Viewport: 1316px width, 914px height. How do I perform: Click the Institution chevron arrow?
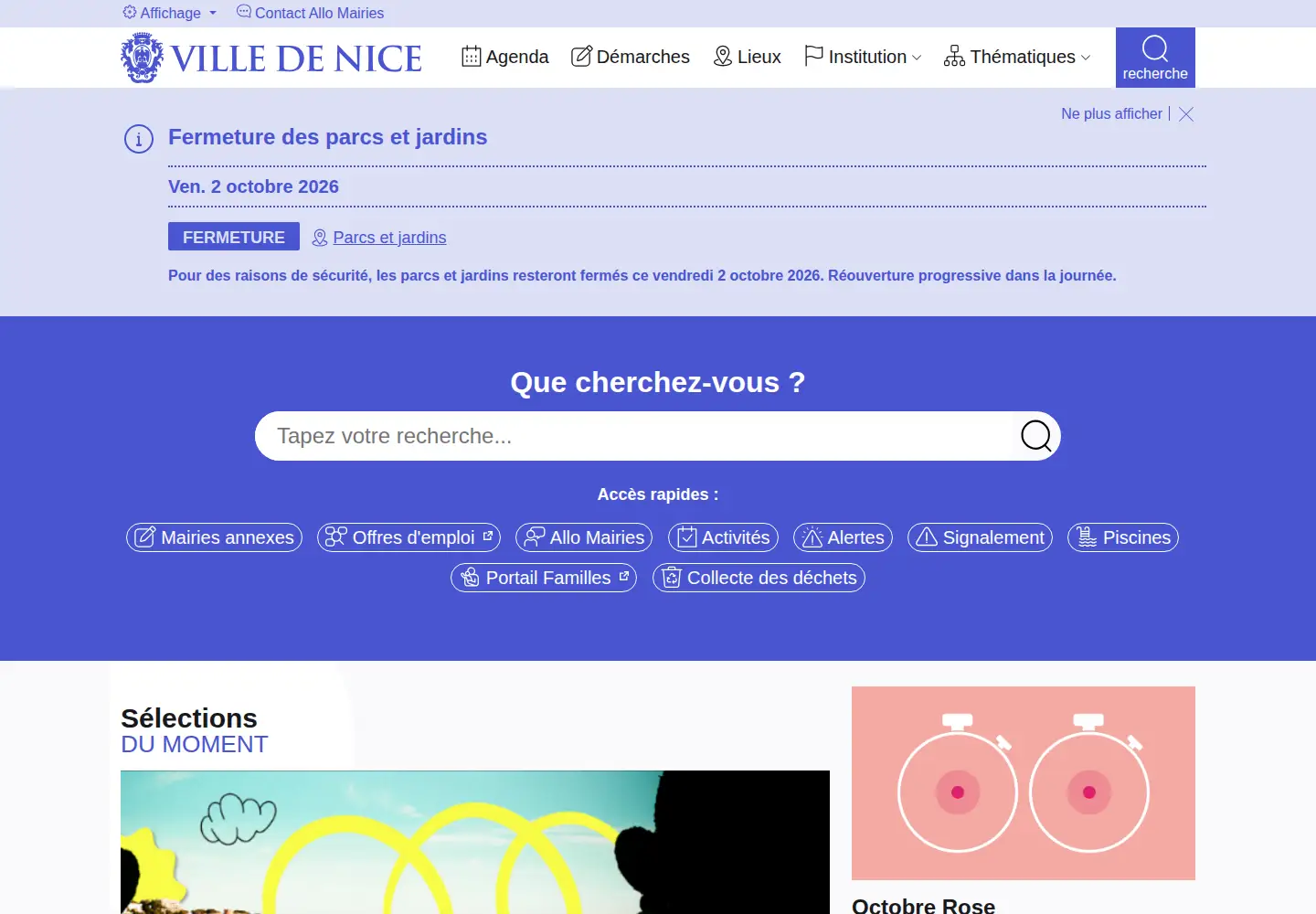[917, 58]
